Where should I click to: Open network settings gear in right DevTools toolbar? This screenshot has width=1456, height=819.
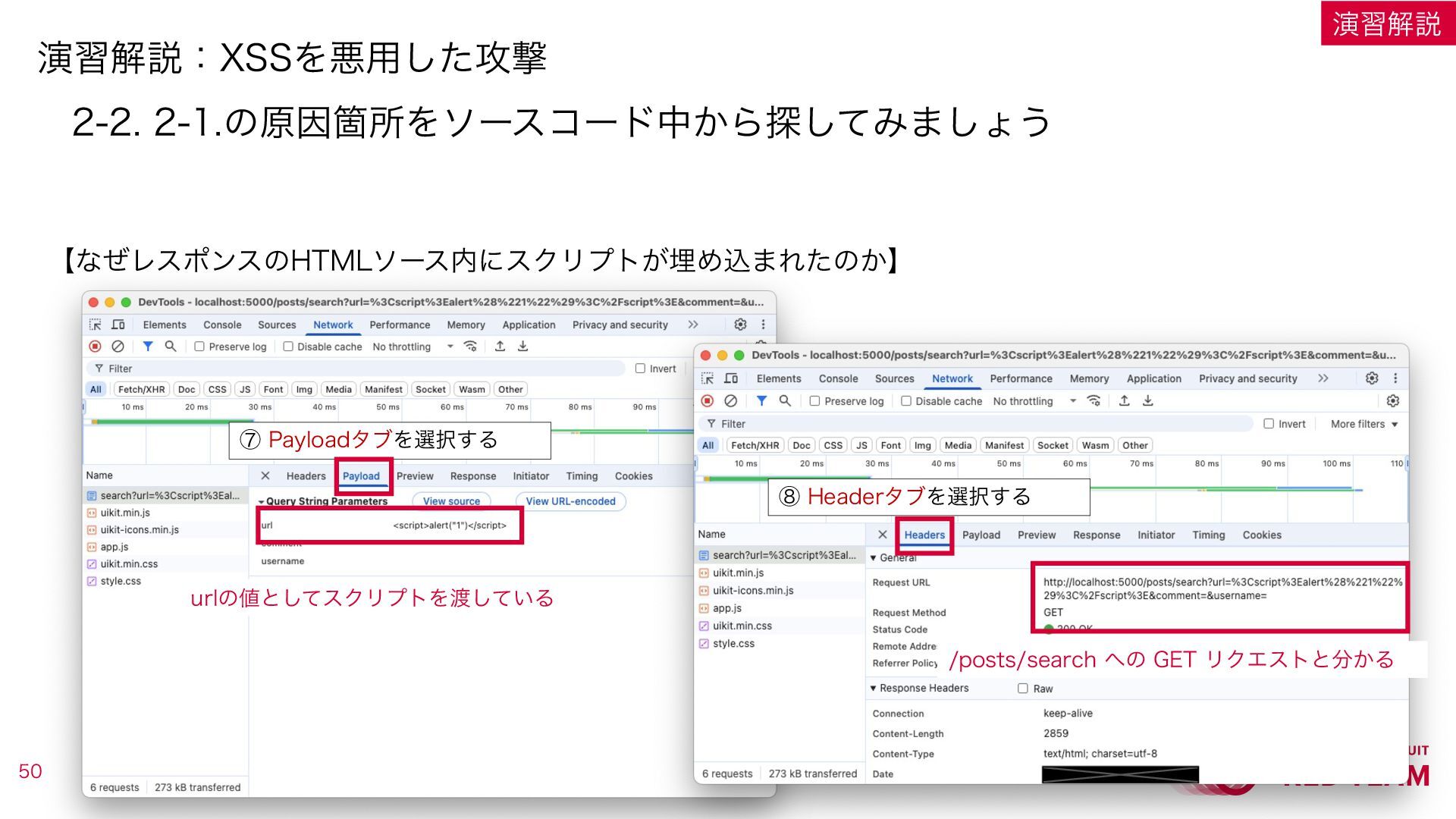pyautogui.click(x=1393, y=401)
